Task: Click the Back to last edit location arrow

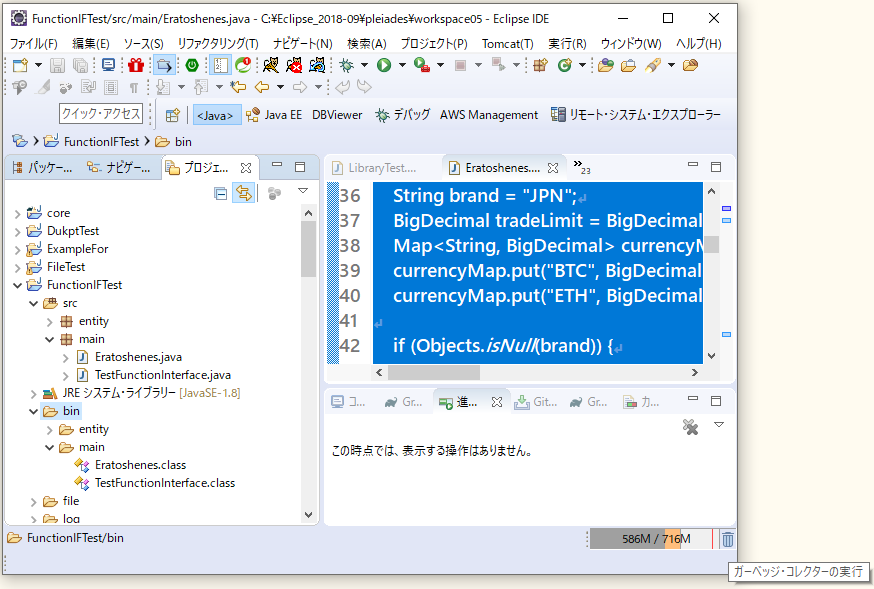Action: [239, 87]
